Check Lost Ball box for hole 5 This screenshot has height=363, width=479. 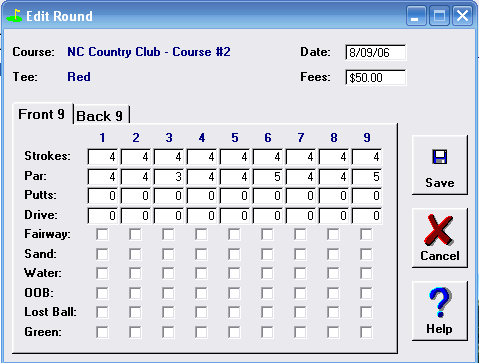point(234,312)
